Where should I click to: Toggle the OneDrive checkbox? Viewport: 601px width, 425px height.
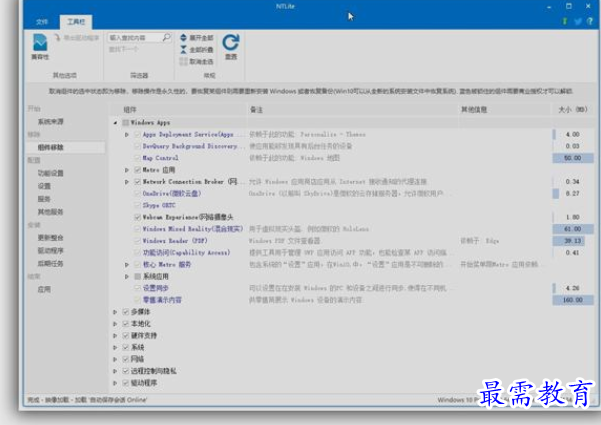tap(138, 194)
